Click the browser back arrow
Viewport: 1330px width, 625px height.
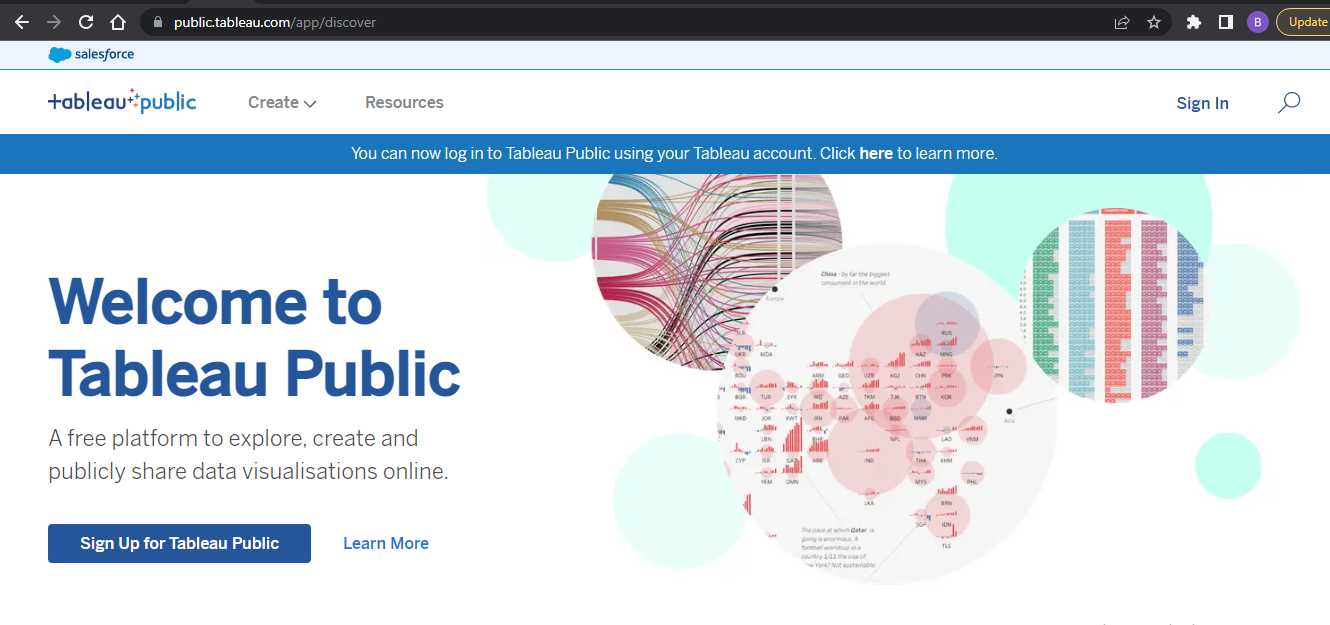[22, 22]
